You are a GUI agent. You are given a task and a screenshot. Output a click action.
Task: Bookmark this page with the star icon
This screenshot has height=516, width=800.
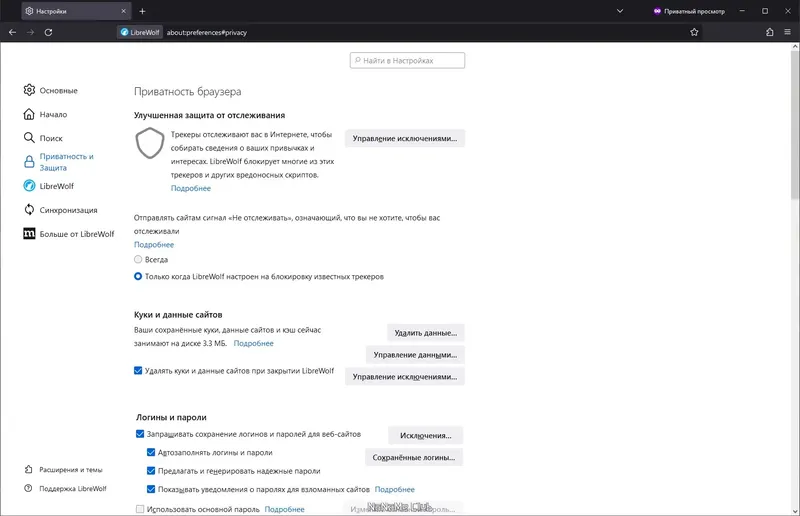694,32
